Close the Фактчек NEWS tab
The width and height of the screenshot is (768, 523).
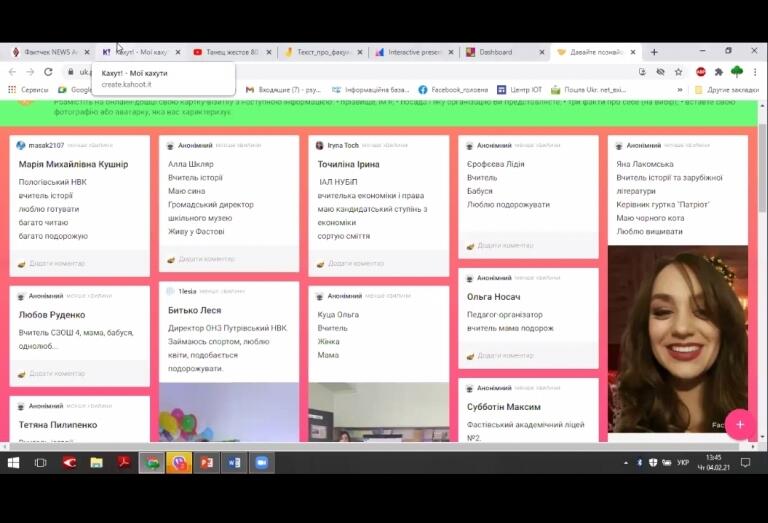pyautogui.click(x=87, y=52)
